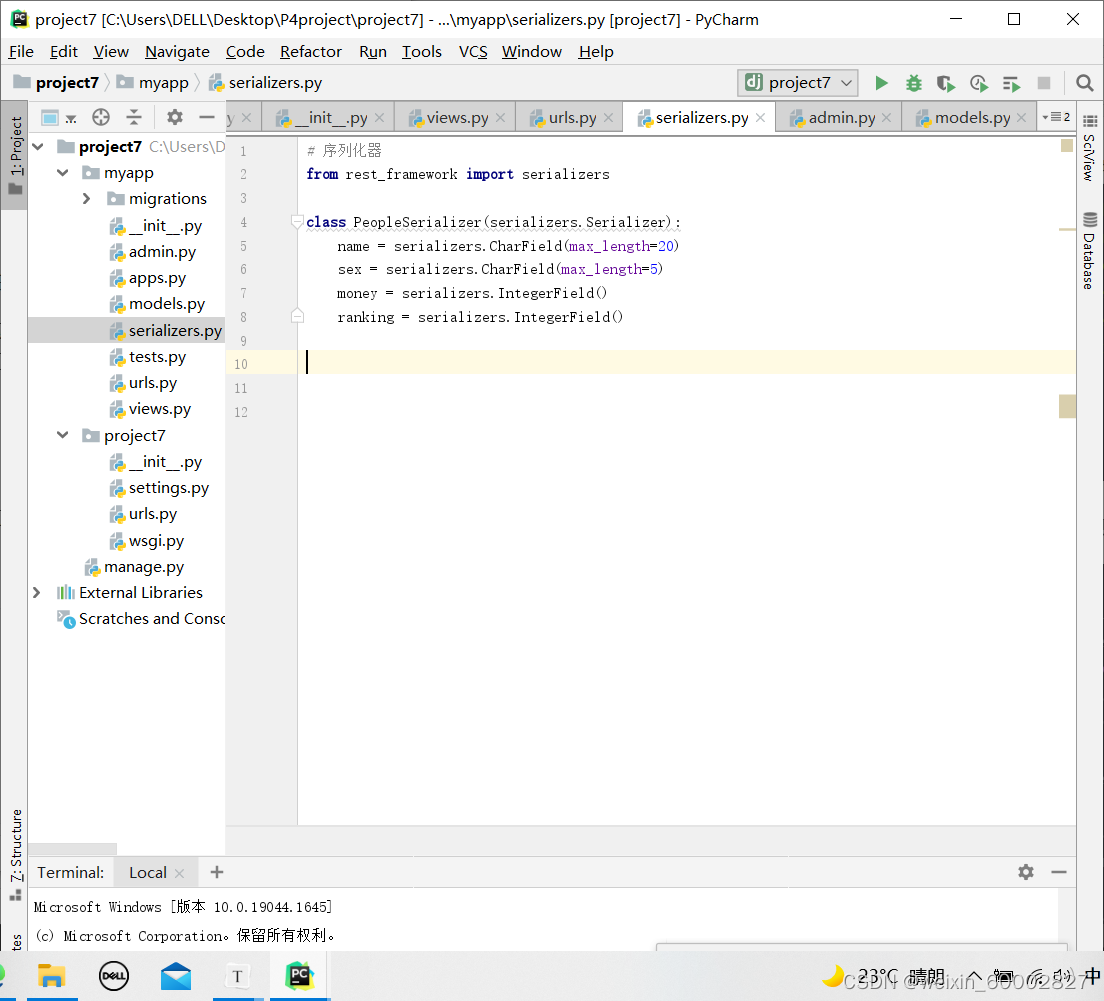Collapse the project7 root folder
Image resolution: width=1104 pixels, height=1001 pixels.
pos(38,146)
